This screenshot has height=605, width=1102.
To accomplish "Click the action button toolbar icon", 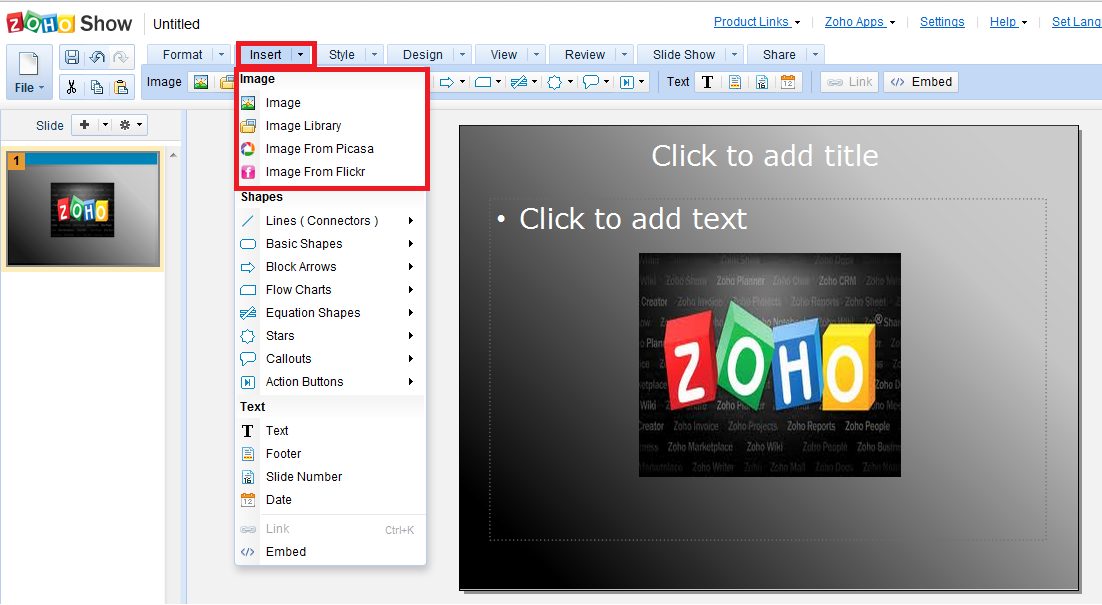I will pos(627,82).
